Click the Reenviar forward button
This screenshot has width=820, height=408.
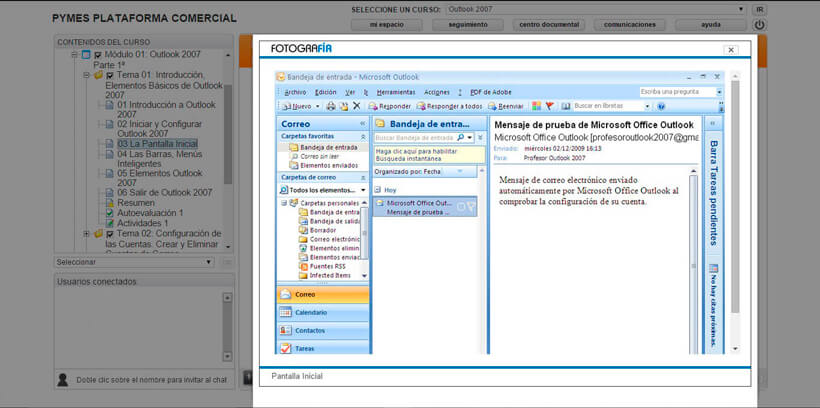tap(506, 106)
